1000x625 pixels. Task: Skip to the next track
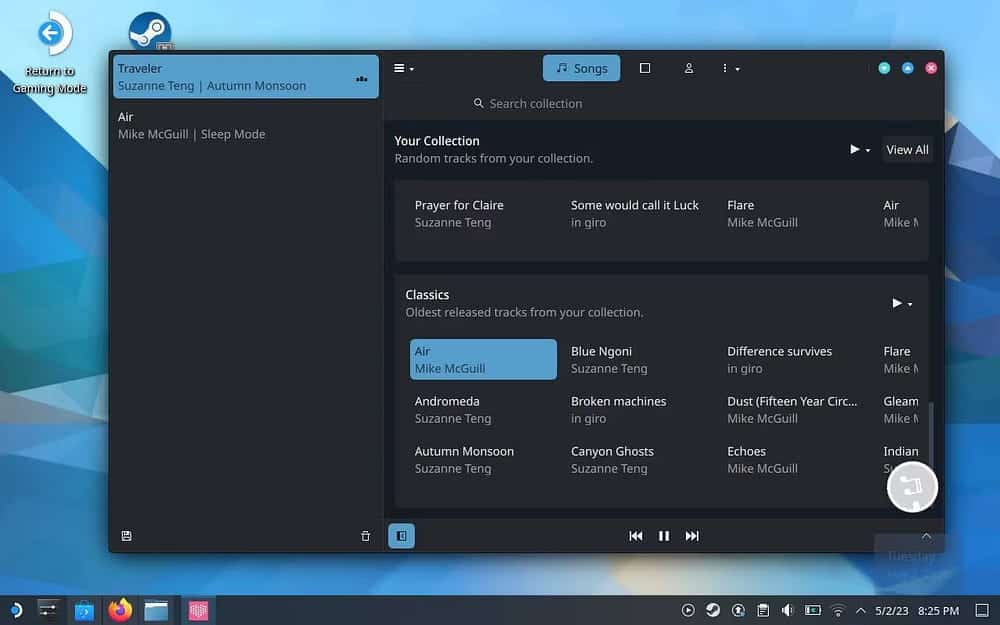point(692,536)
